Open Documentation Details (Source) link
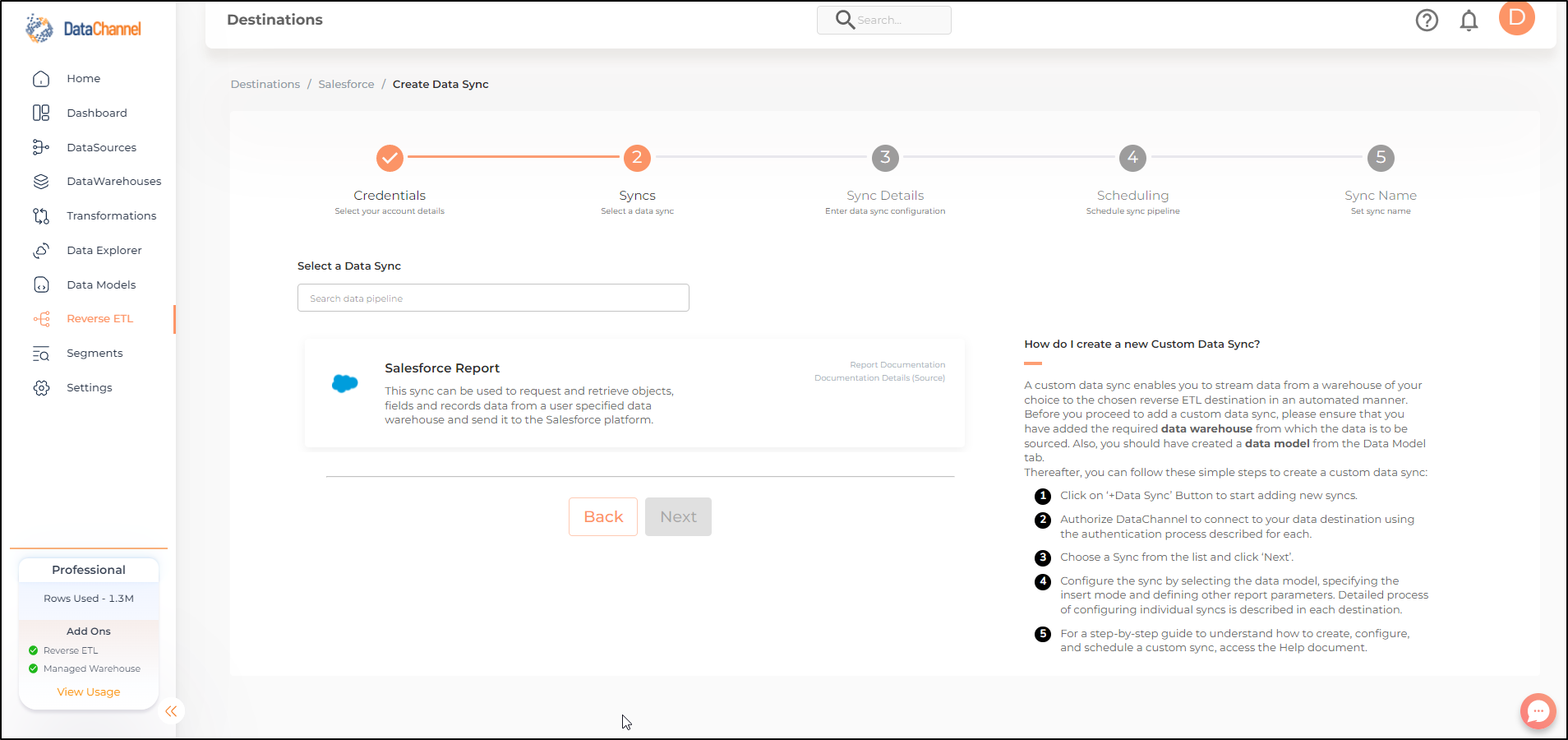 coord(879,378)
